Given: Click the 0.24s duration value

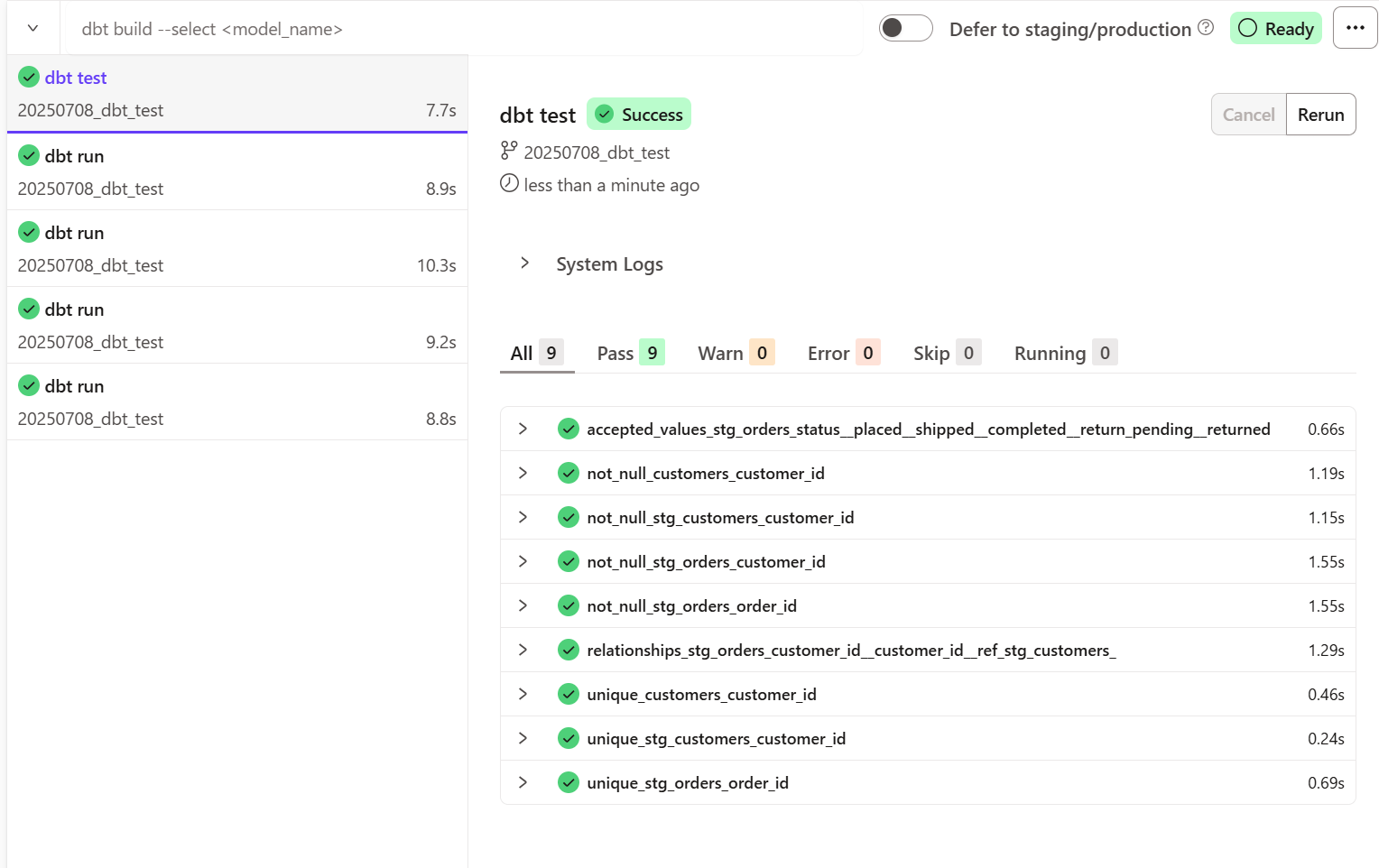Looking at the screenshot, I should [x=1326, y=739].
